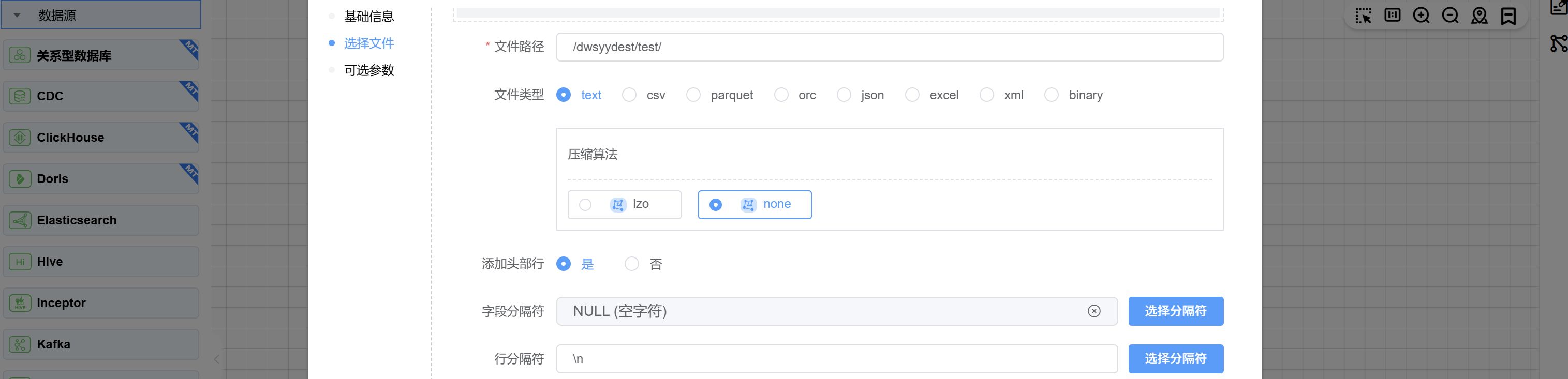
Task: Click the locate position pin icon
Action: coord(1479,15)
